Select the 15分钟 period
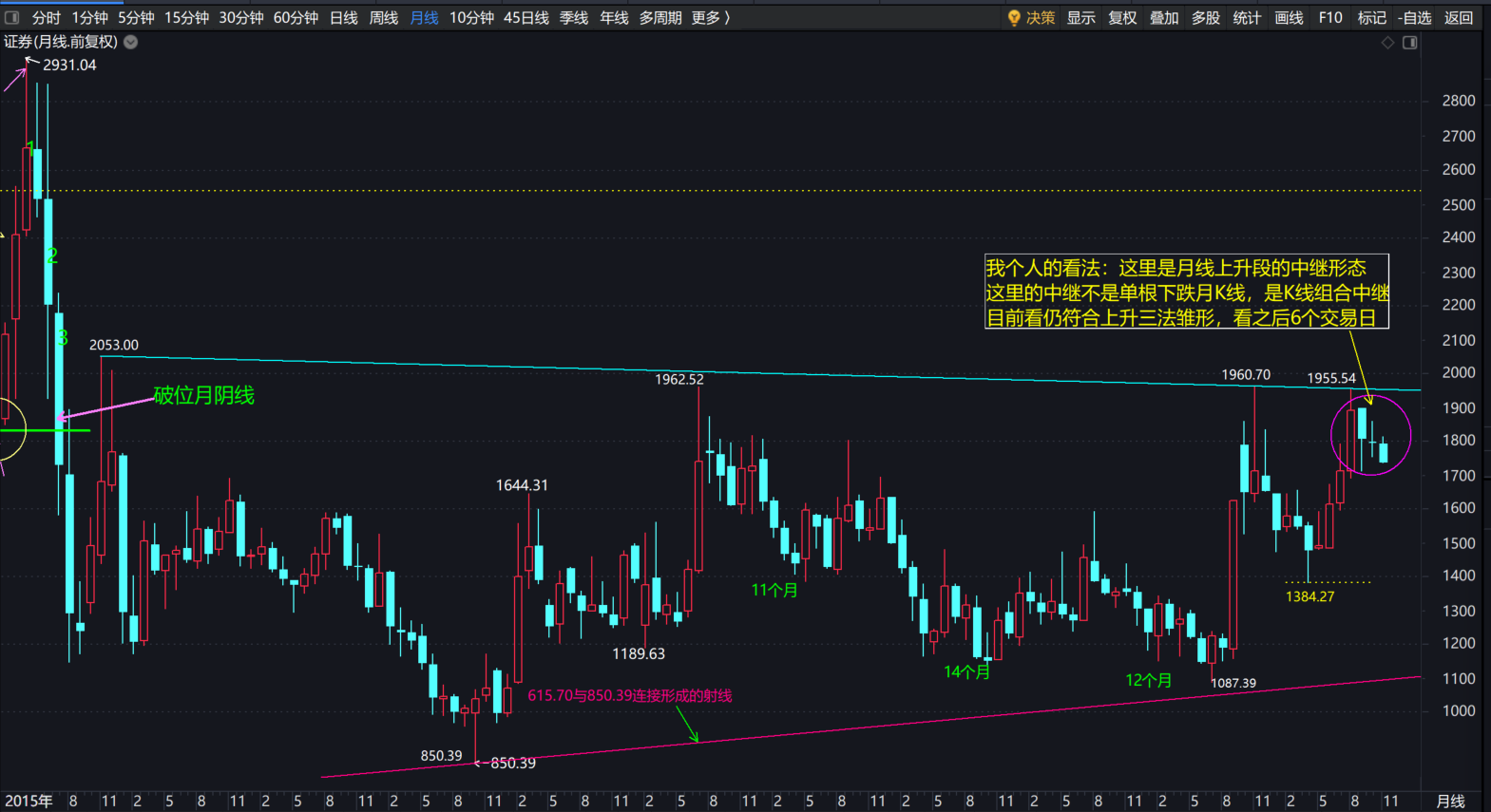This screenshot has width=1491, height=812. 186,17
